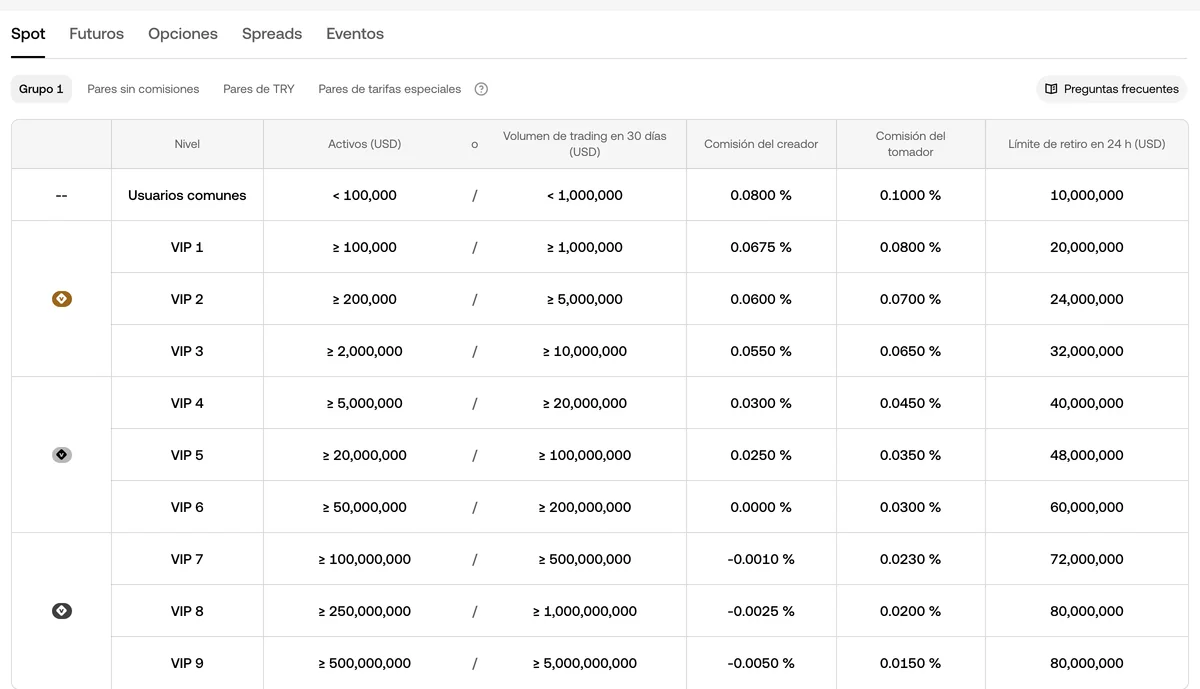
Task: Open Preguntas frecuentes button text
Action: pyautogui.click(x=1121, y=89)
